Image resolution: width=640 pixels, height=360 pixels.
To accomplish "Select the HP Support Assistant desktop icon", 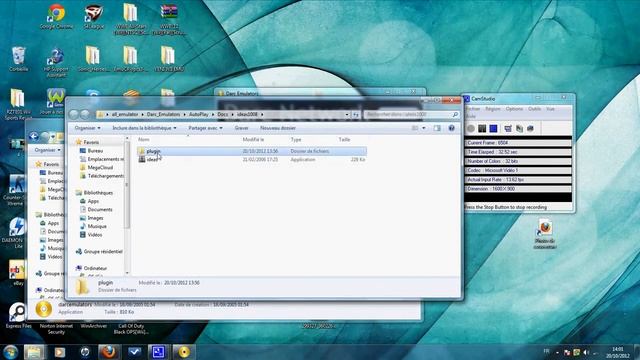I will point(56,62).
